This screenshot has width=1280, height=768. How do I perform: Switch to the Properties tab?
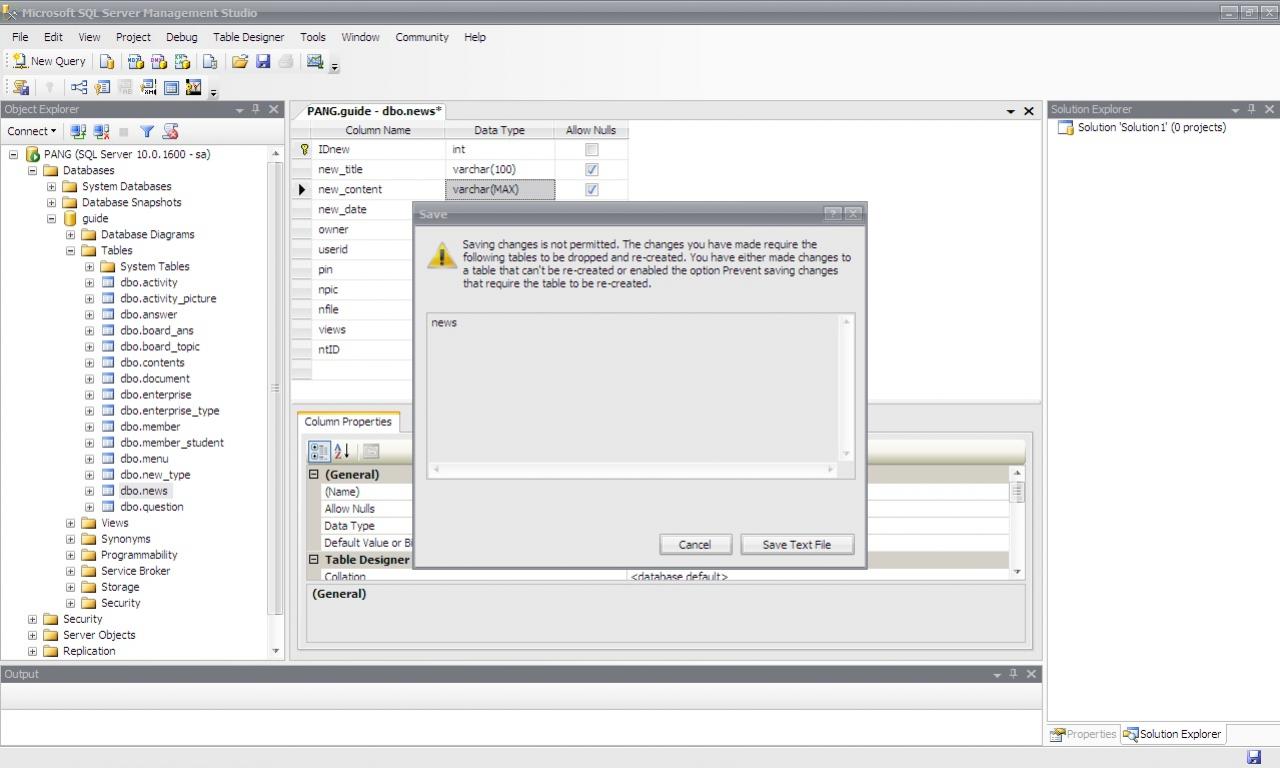click(x=1083, y=734)
